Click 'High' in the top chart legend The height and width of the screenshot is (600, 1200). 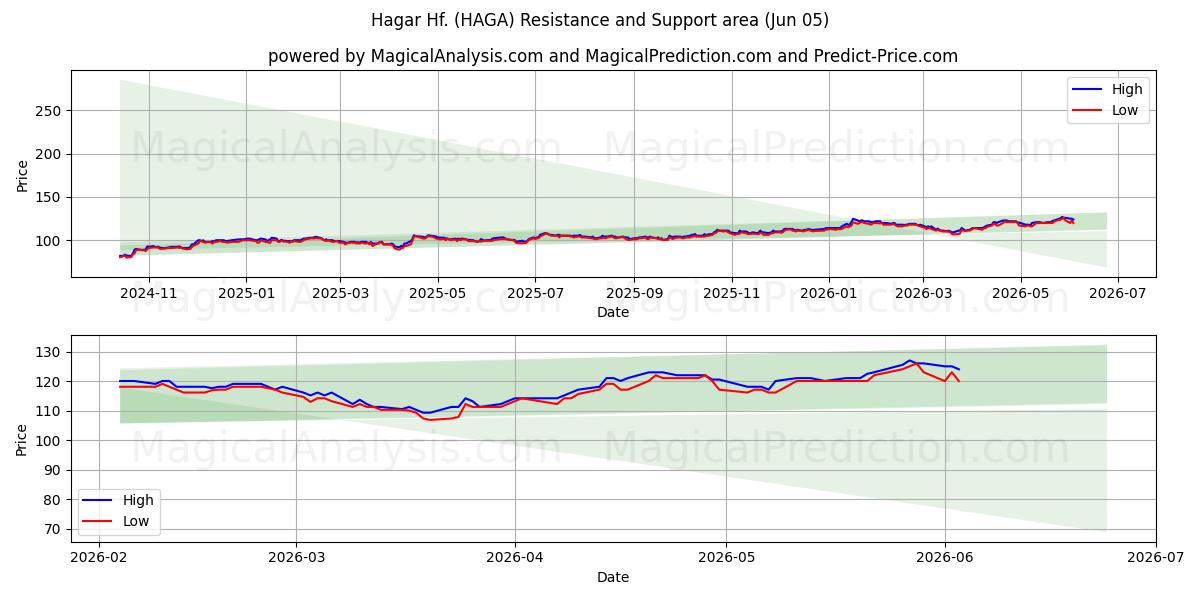click(x=1127, y=89)
